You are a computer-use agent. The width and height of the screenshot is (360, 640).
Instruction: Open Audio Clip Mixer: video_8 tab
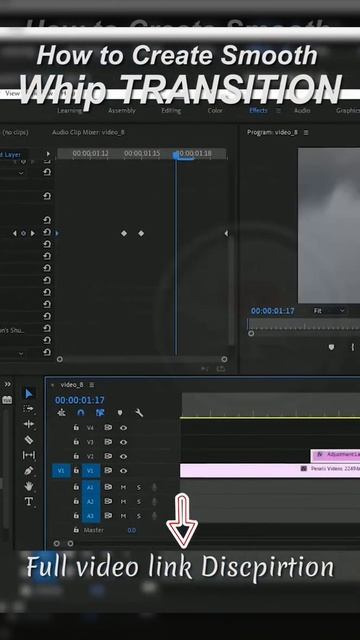(88, 132)
